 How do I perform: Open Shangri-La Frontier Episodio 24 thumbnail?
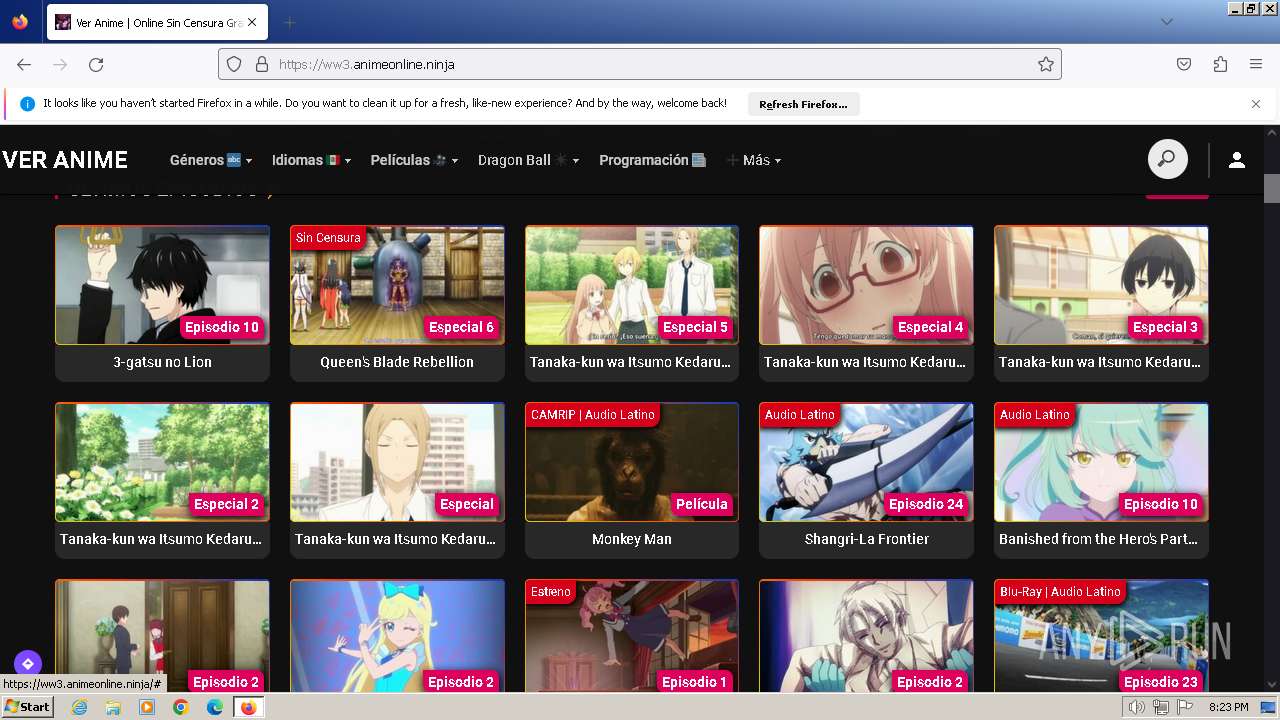pos(866,462)
